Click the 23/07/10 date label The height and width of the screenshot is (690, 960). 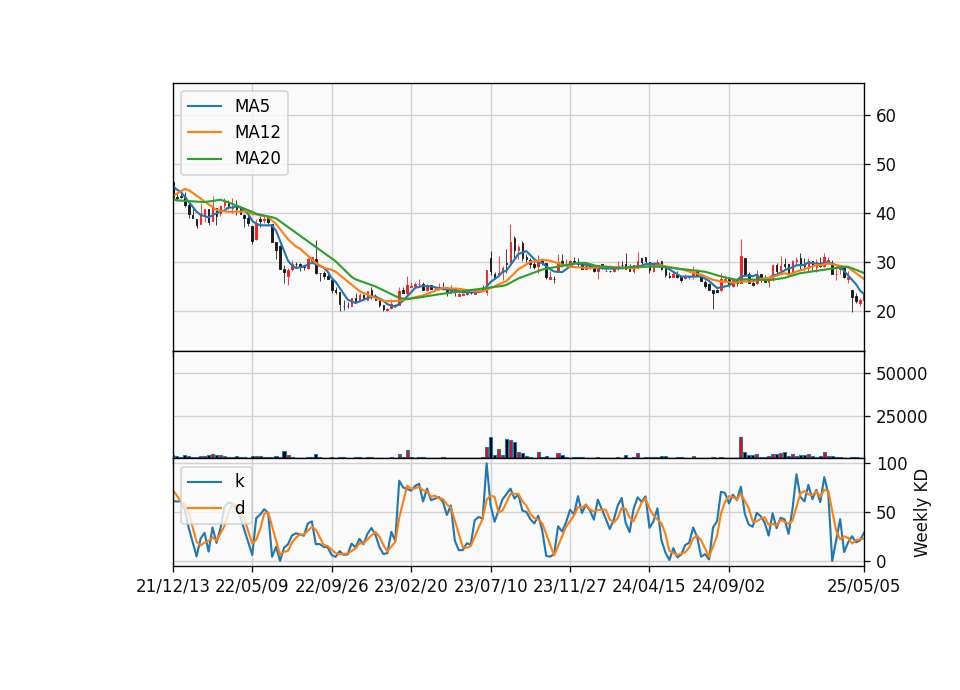coord(490,587)
